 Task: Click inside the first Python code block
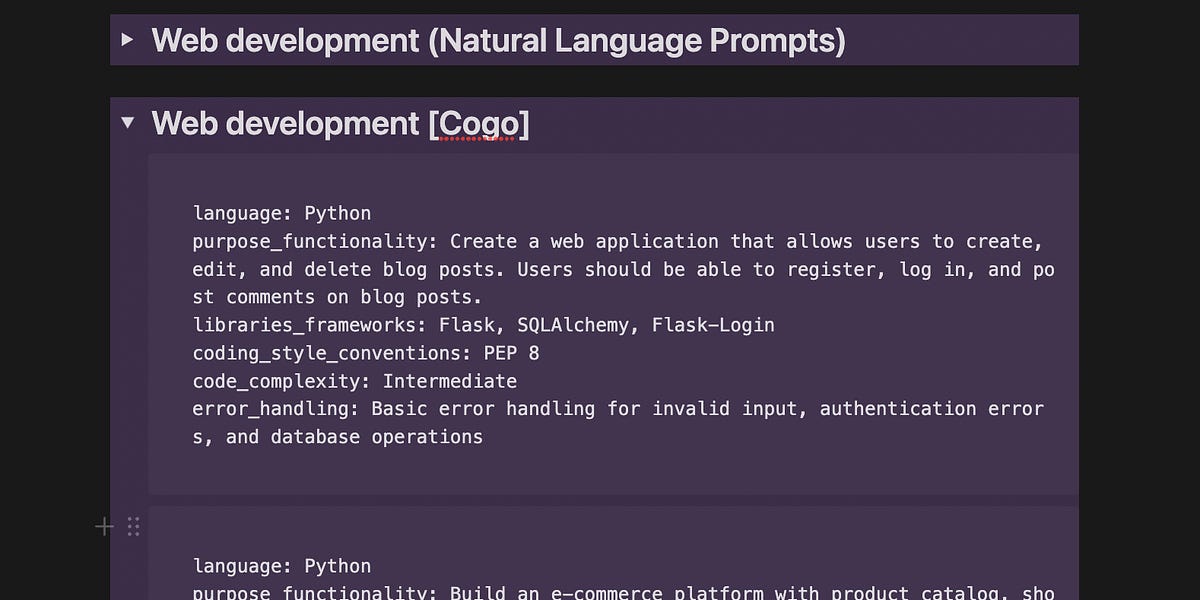[600, 320]
